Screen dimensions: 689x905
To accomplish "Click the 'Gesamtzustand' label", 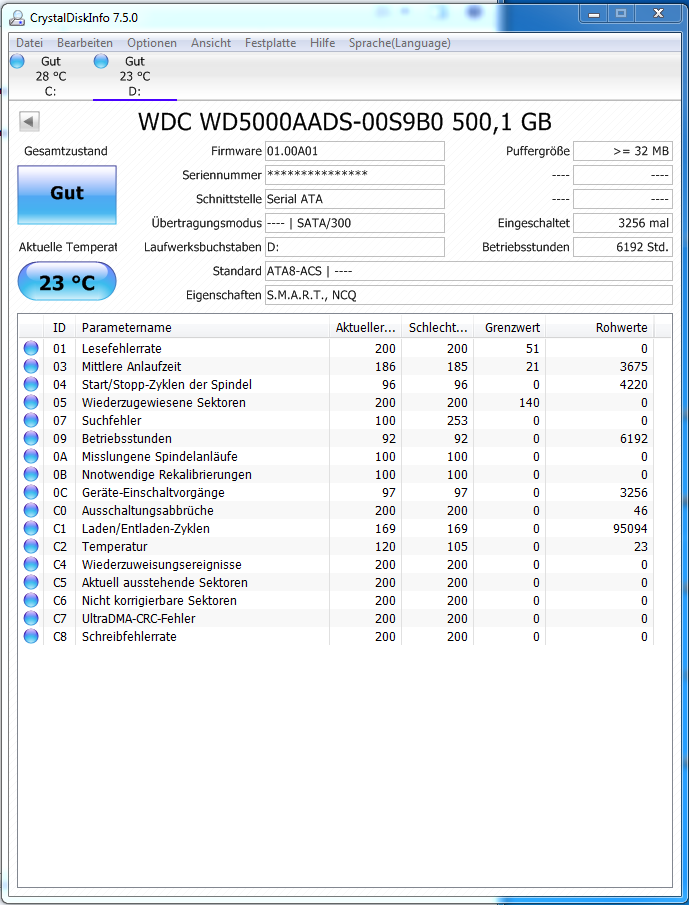I will 66,151.
